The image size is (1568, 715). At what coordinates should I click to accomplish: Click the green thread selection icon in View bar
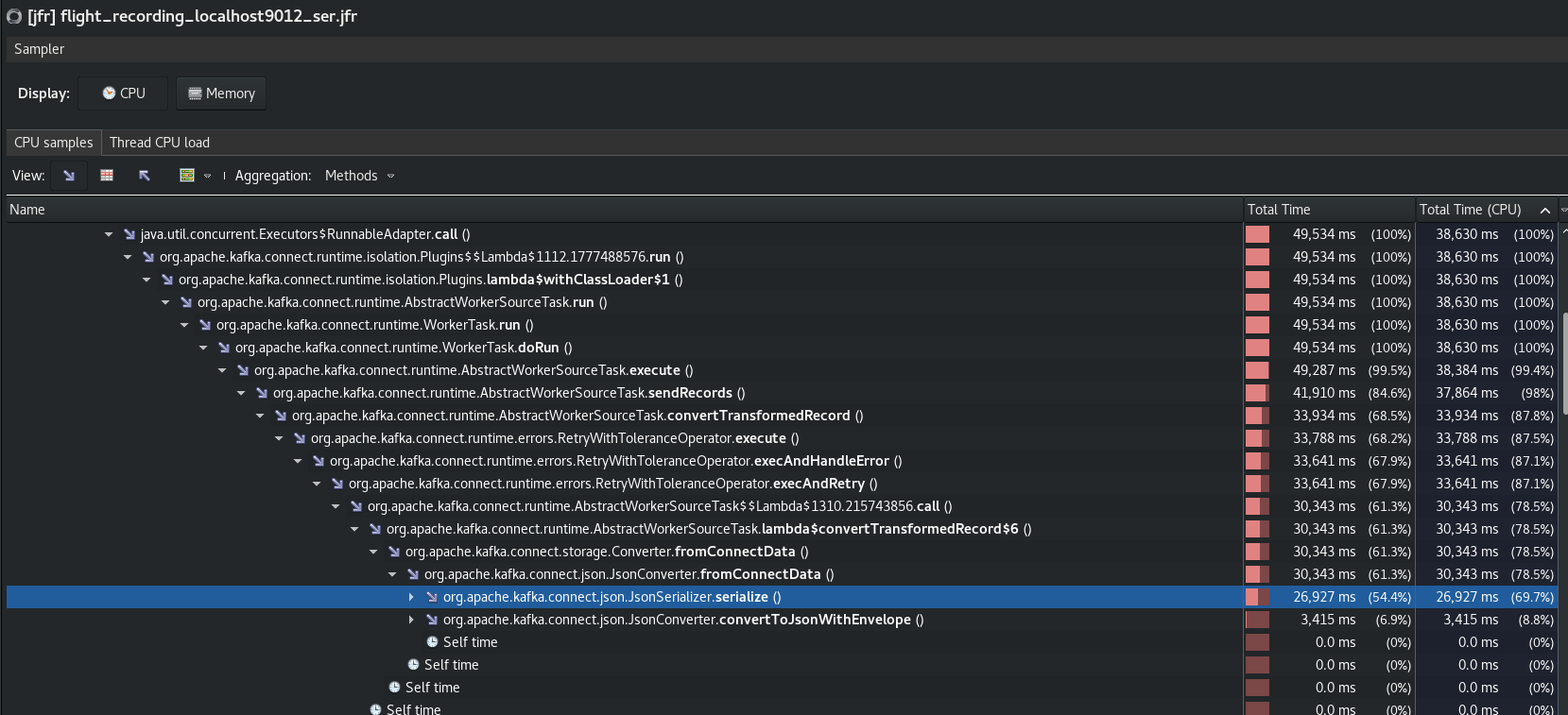tap(187, 176)
